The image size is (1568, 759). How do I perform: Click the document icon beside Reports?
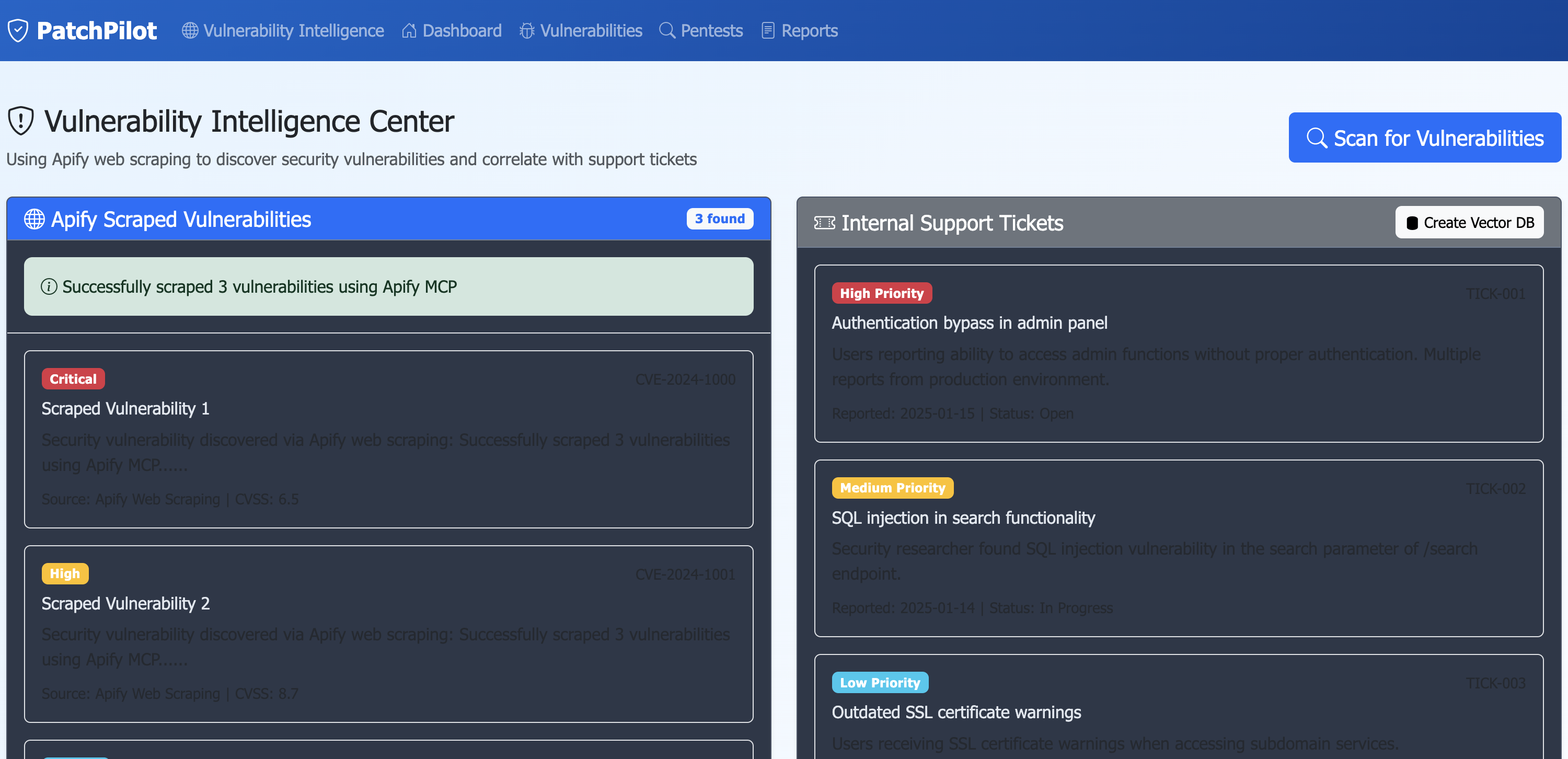coord(768,30)
